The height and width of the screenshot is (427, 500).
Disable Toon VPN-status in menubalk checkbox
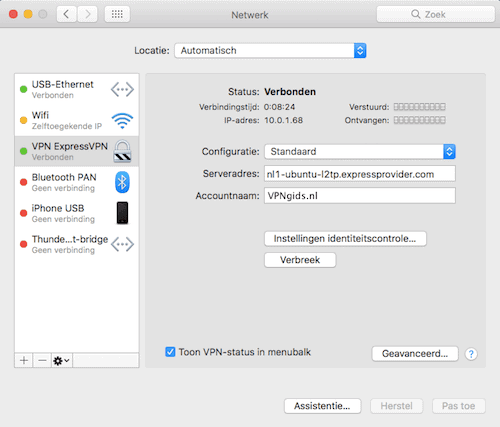point(170,352)
